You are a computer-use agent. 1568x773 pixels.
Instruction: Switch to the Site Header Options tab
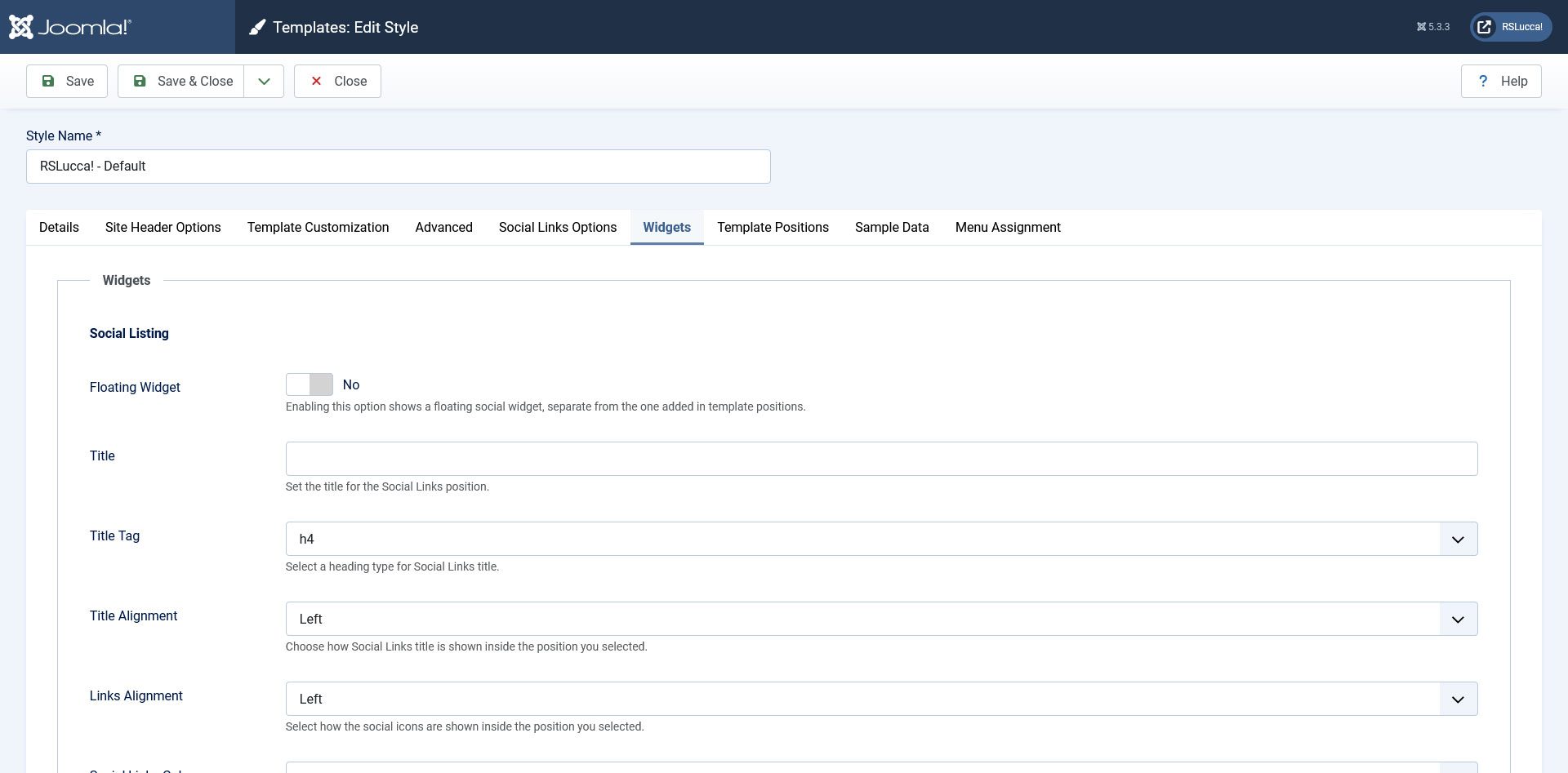coord(163,227)
